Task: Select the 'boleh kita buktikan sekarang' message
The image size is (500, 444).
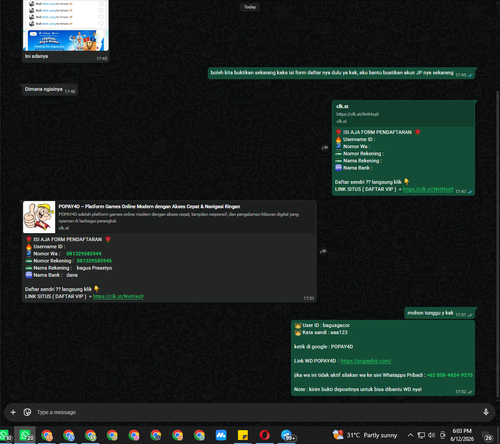Action: (x=341, y=73)
